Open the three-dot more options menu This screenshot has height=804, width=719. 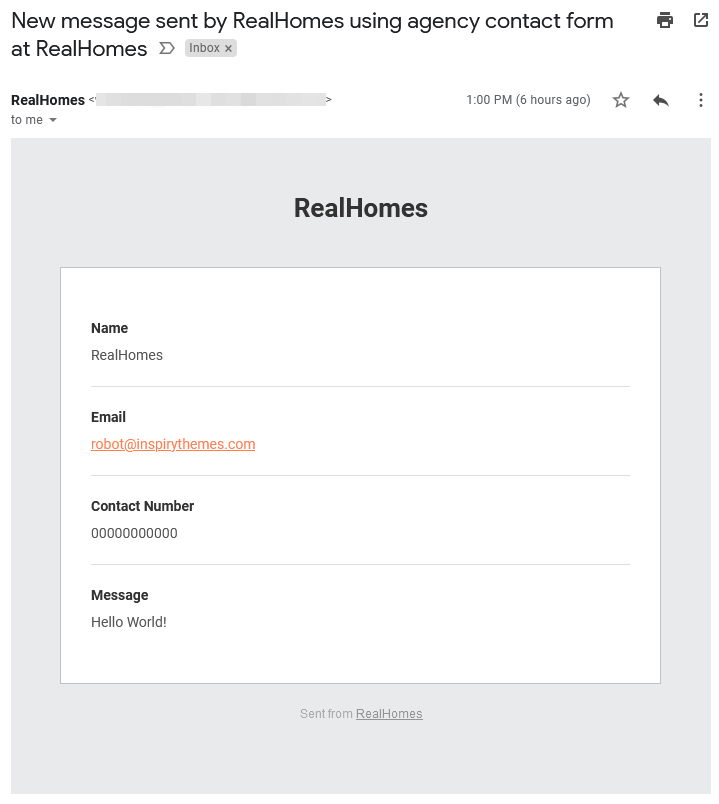click(x=701, y=100)
